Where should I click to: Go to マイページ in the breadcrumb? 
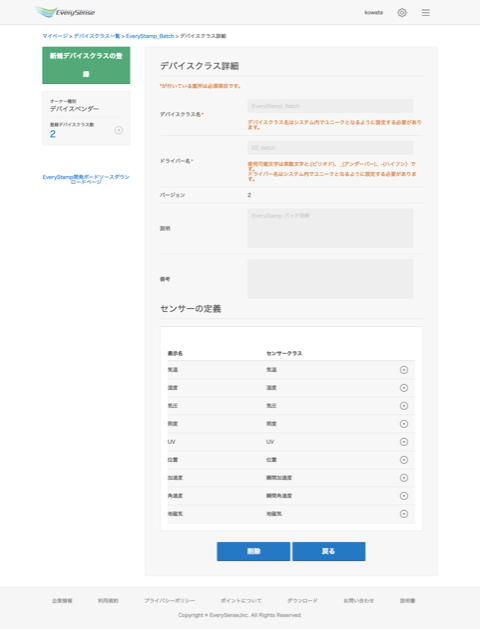[55, 36]
